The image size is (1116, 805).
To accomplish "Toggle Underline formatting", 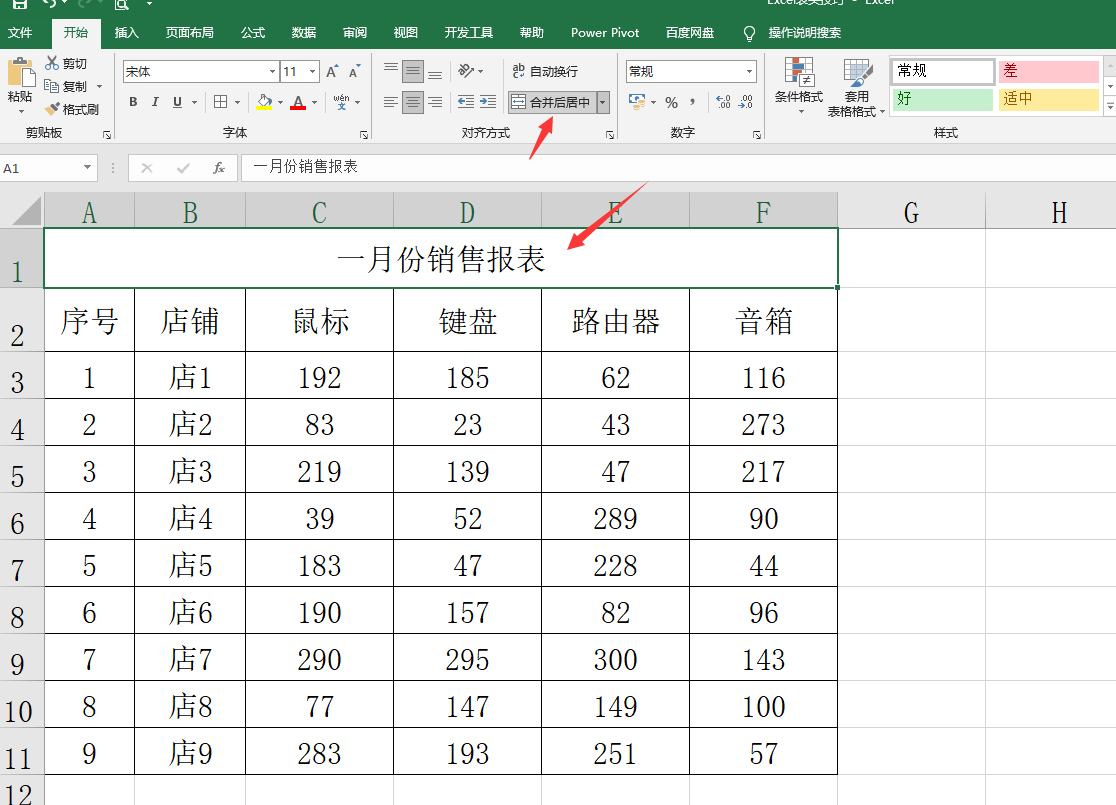I will [177, 102].
